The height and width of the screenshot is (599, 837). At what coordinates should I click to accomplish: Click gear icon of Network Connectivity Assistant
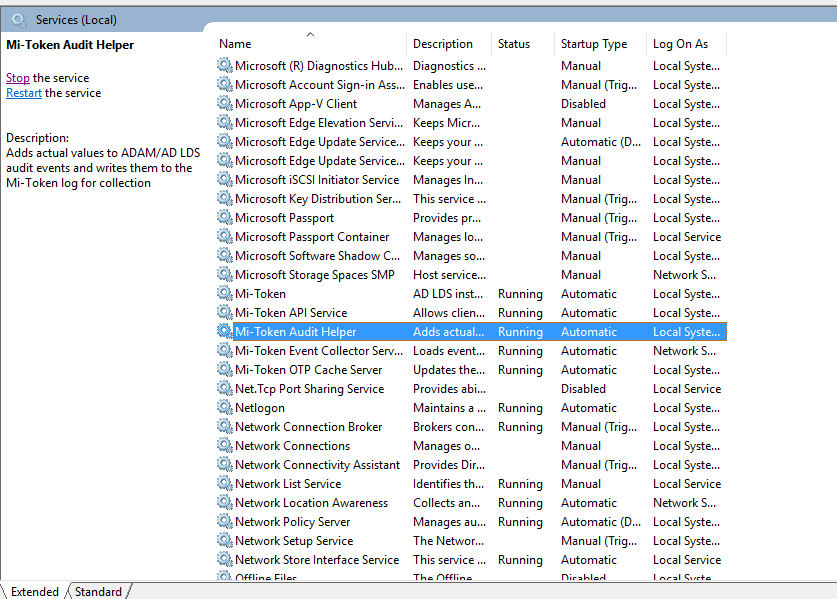coord(224,464)
